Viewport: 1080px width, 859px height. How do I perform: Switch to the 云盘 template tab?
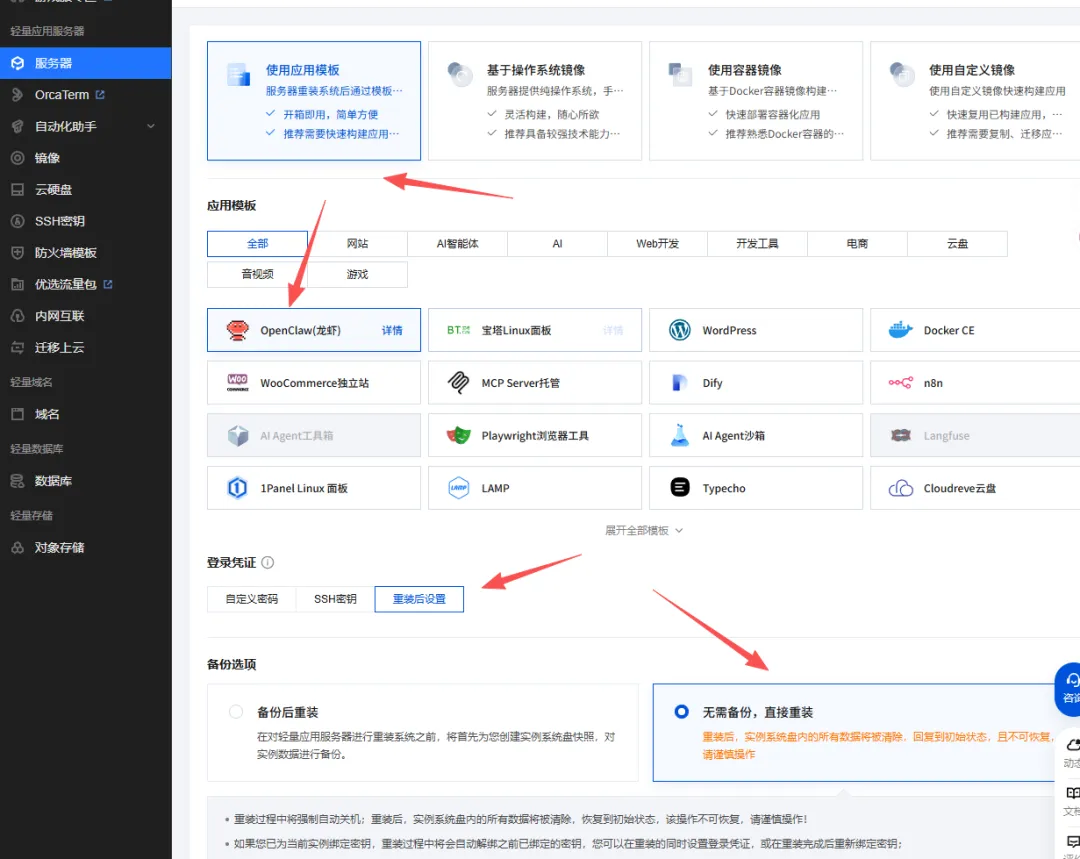(957, 244)
